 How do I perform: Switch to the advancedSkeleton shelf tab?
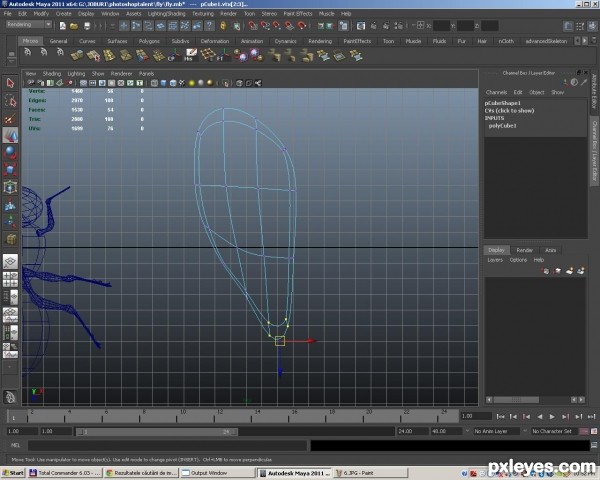click(546, 41)
